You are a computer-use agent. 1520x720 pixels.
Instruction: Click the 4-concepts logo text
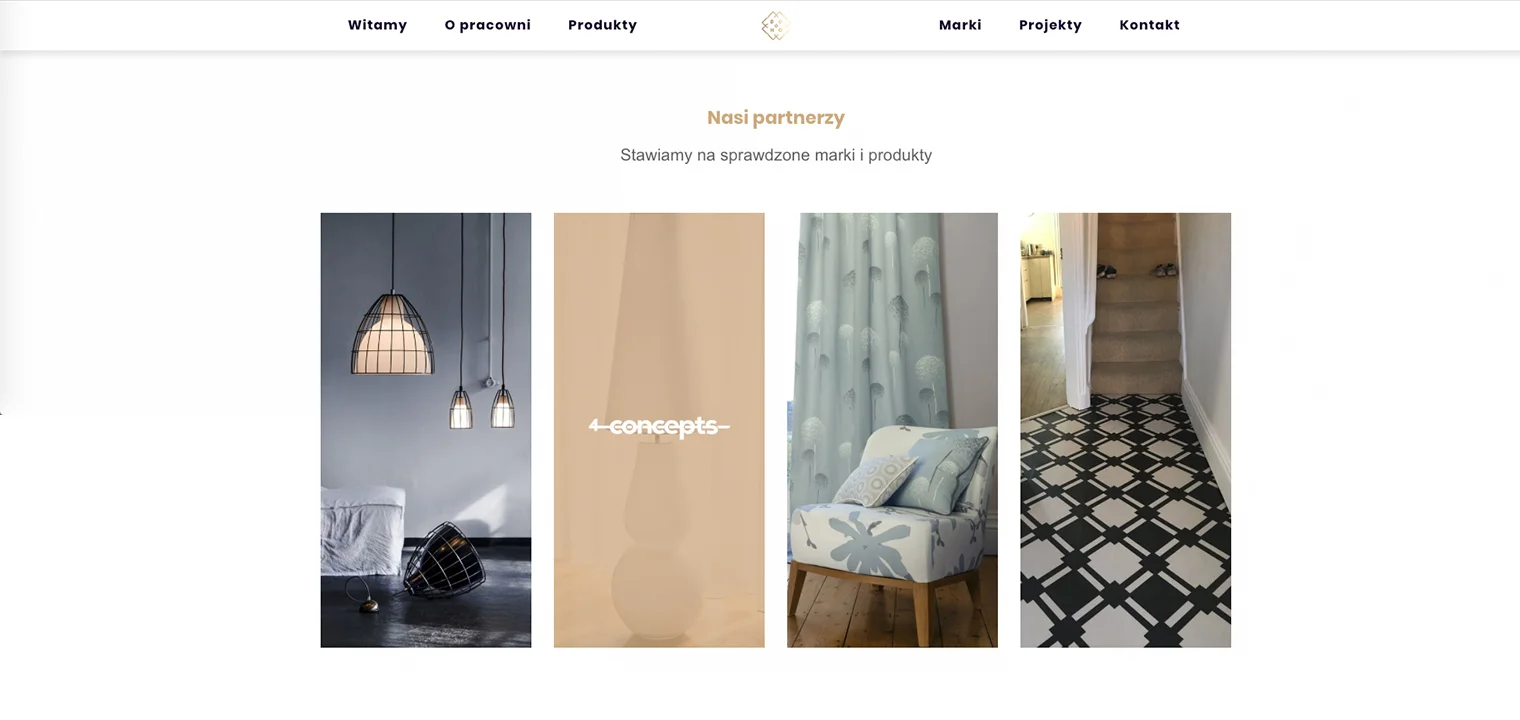tap(659, 427)
